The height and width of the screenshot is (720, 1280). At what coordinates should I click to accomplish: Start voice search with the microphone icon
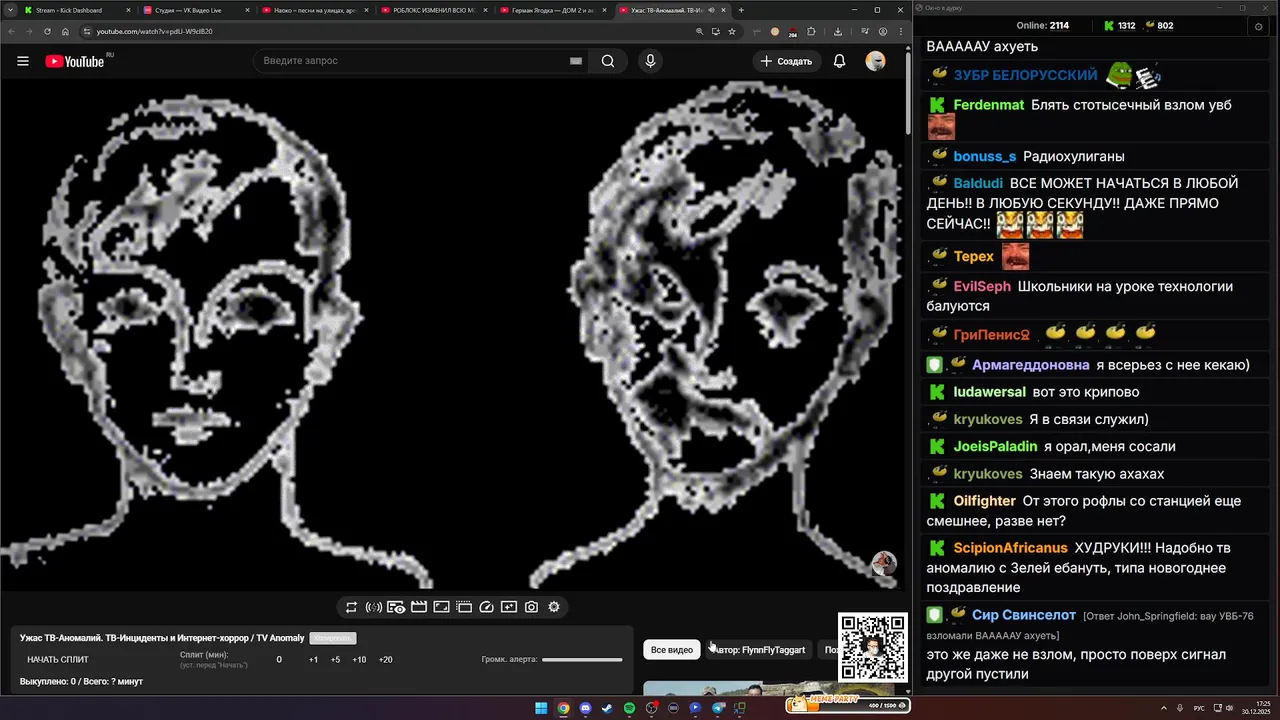click(x=650, y=61)
